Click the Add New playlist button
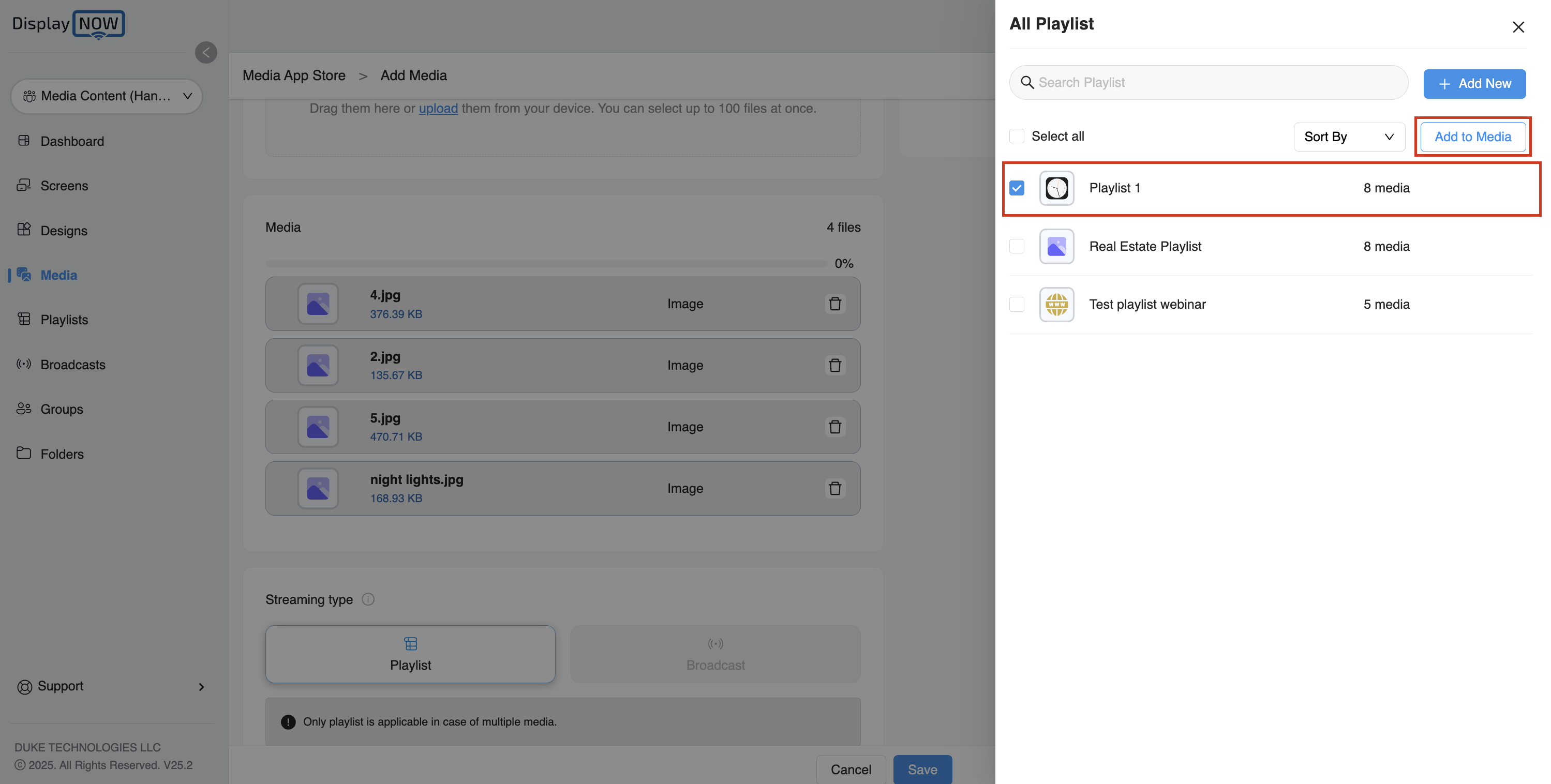This screenshot has height=784, width=1551. (x=1474, y=84)
